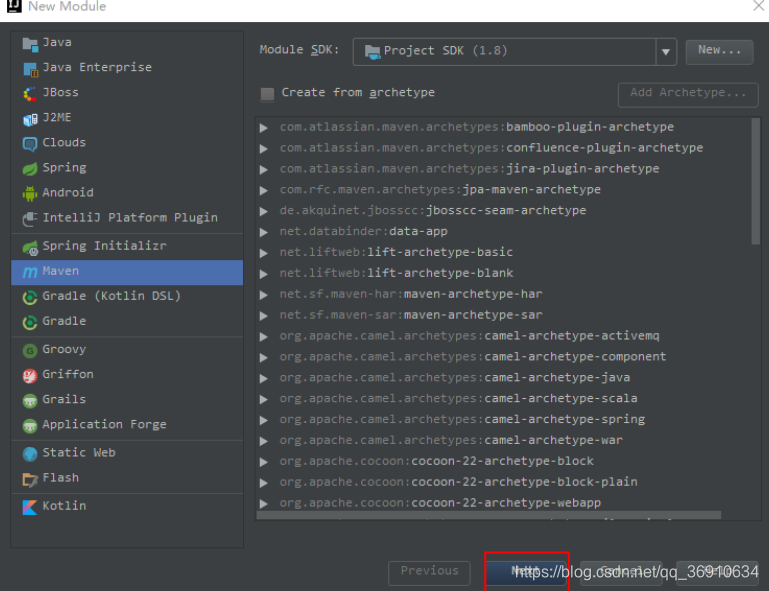Select camel-archetype-activemq row

[x=469, y=336]
